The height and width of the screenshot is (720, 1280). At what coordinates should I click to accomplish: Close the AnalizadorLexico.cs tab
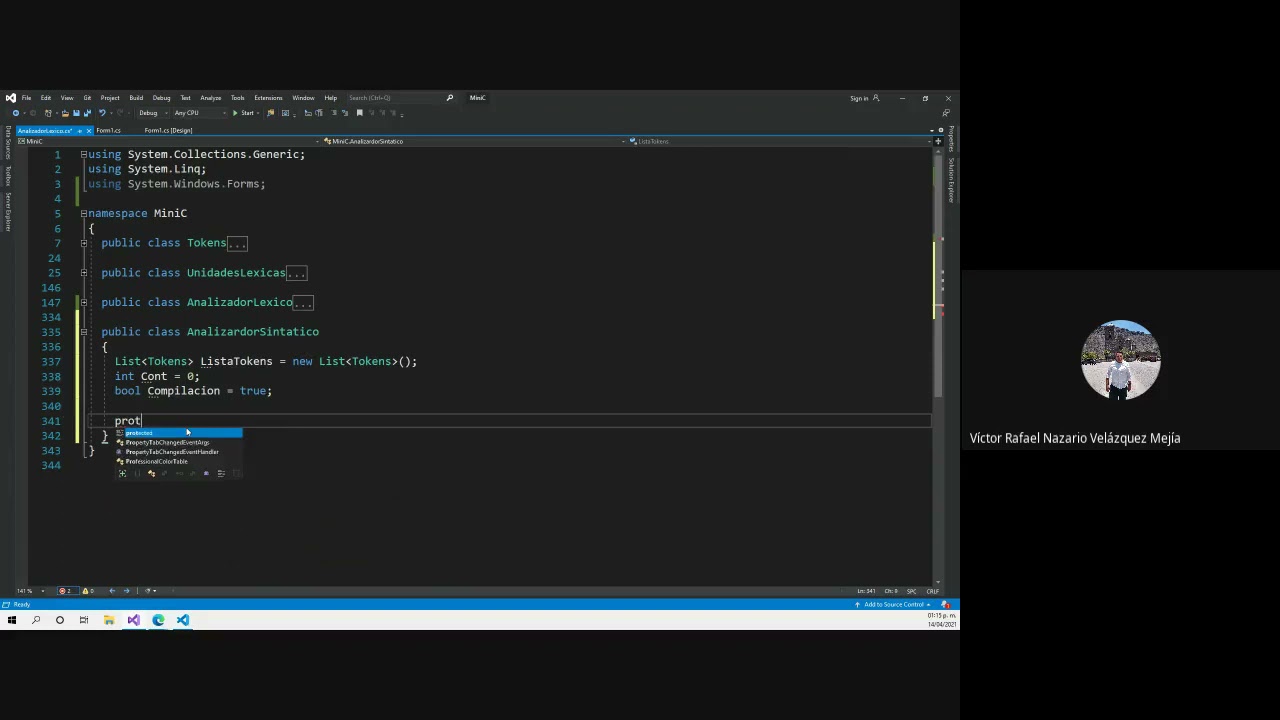[x=89, y=131]
